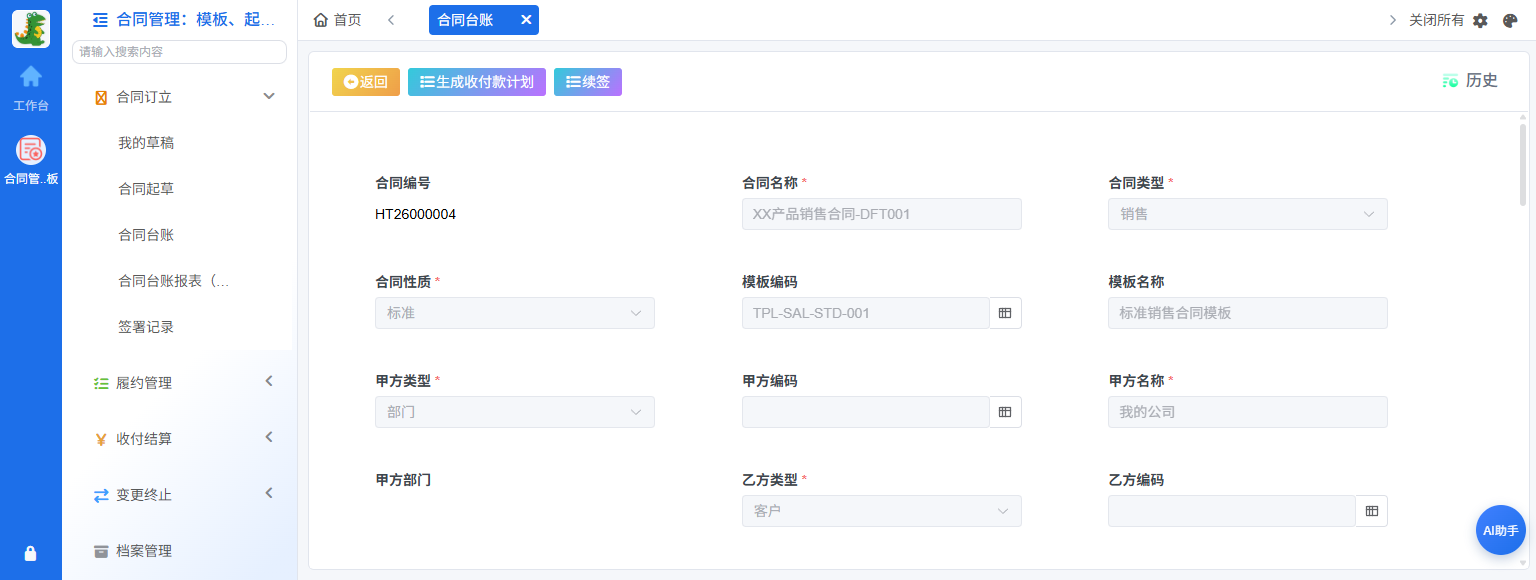Screen dimensions: 1536x580
Task: Click the 模板编码 input field
Action: pos(865,313)
